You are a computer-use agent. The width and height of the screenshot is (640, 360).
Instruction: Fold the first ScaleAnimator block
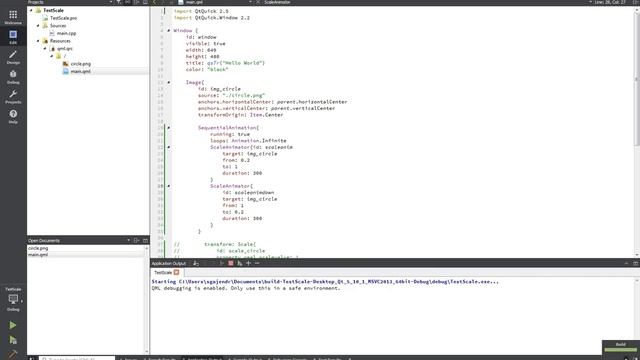pyautogui.click(x=169, y=147)
